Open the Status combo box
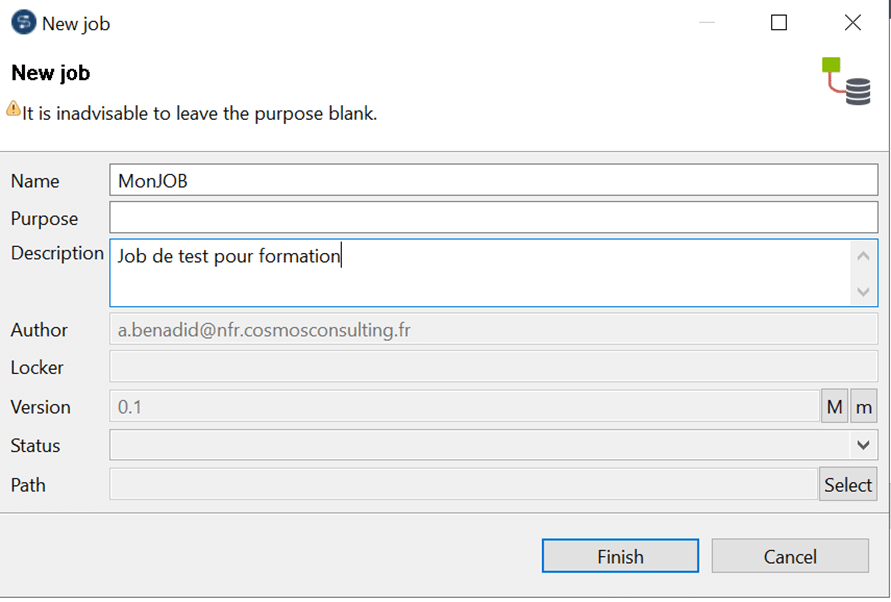This screenshot has width=891, height=602. pos(494,445)
